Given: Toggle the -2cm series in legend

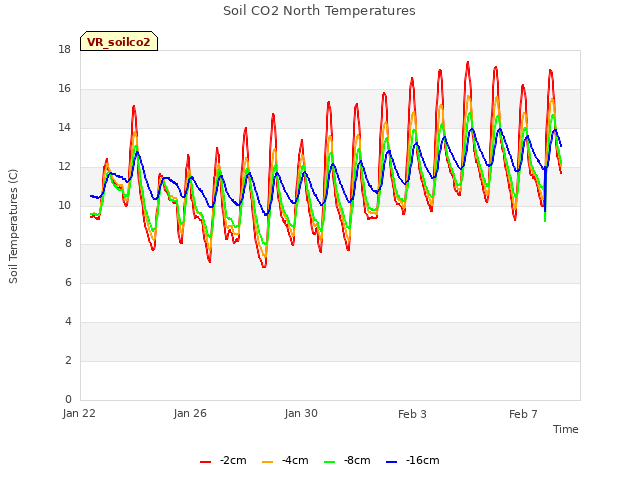Looking at the screenshot, I should click(x=223, y=461).
